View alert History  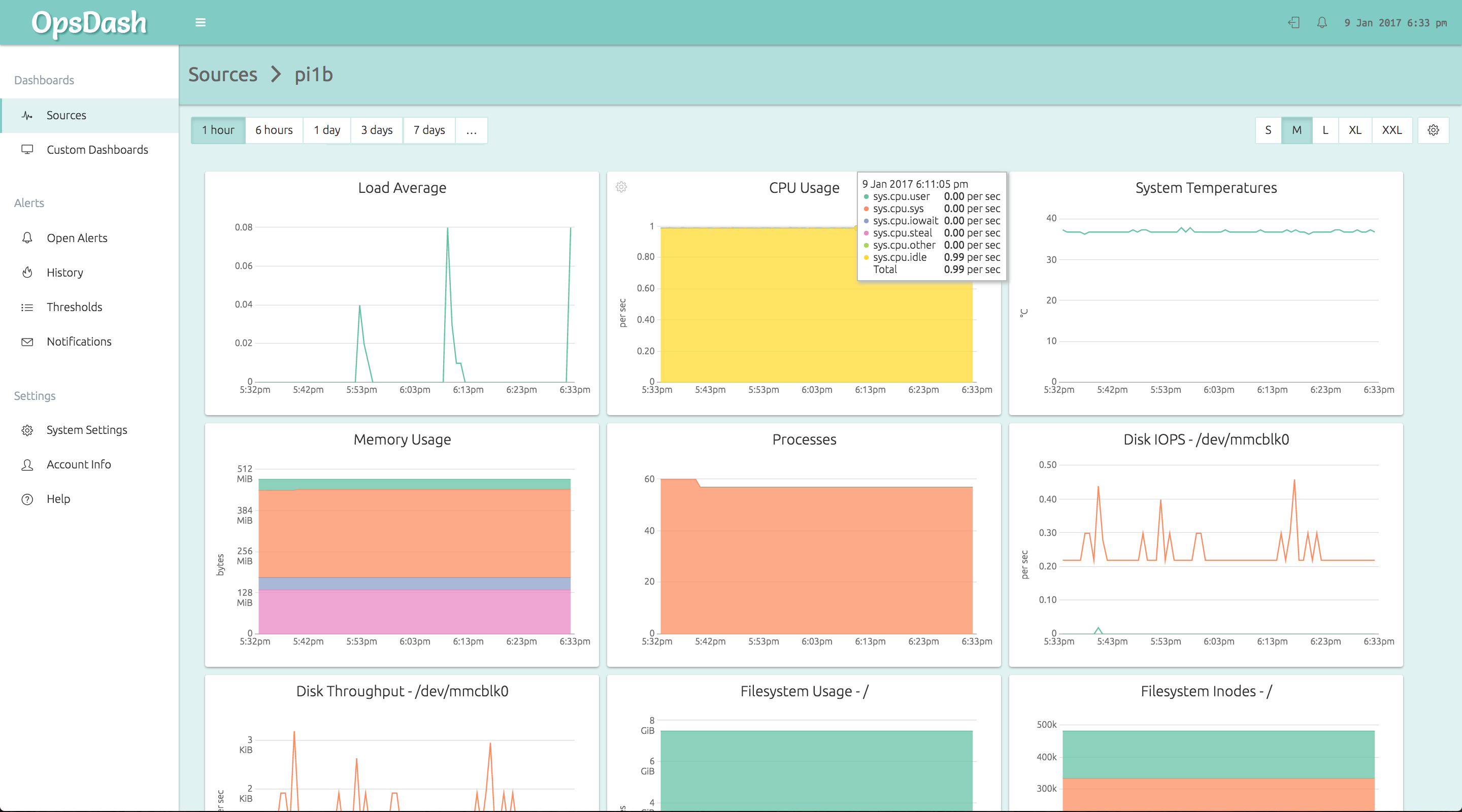click(x=90, y=273)
